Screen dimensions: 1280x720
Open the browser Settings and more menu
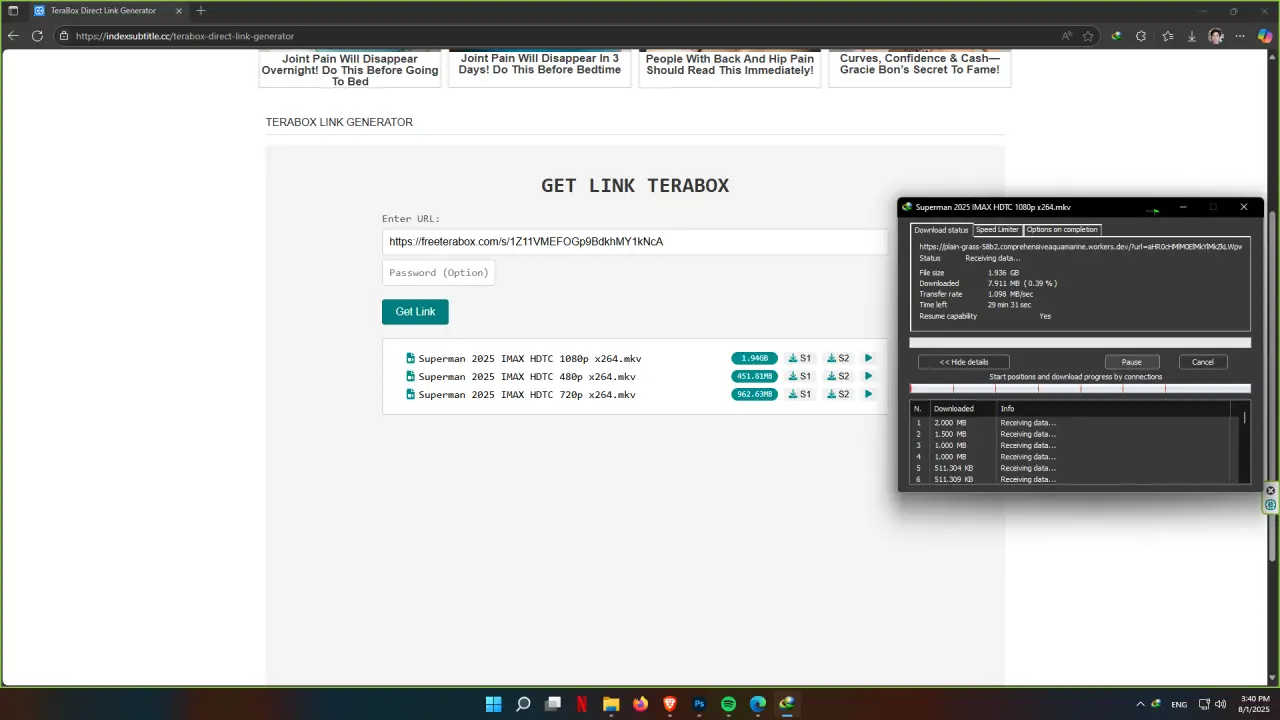pyautogui.click(x=1240, y=36)
